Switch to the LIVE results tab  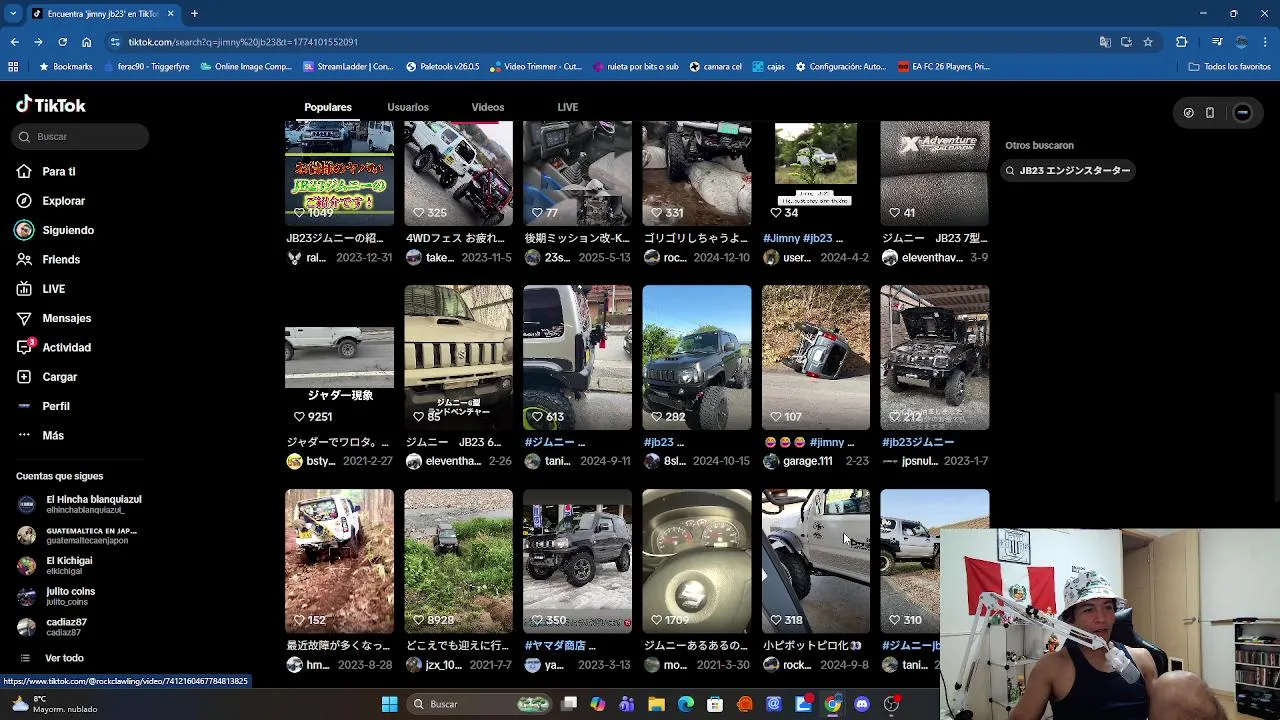pos(568,107)
